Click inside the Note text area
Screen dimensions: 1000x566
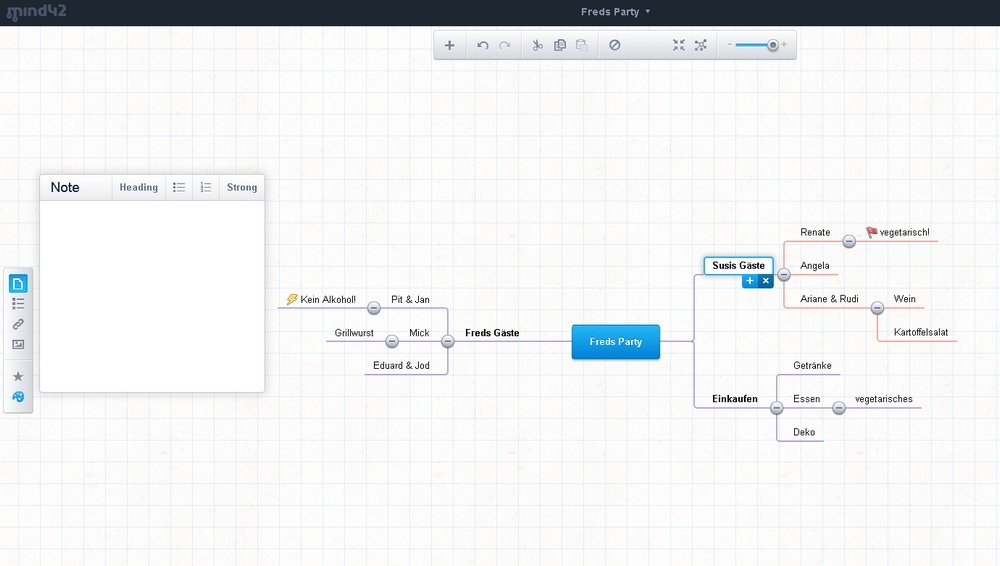click(152, 296)
